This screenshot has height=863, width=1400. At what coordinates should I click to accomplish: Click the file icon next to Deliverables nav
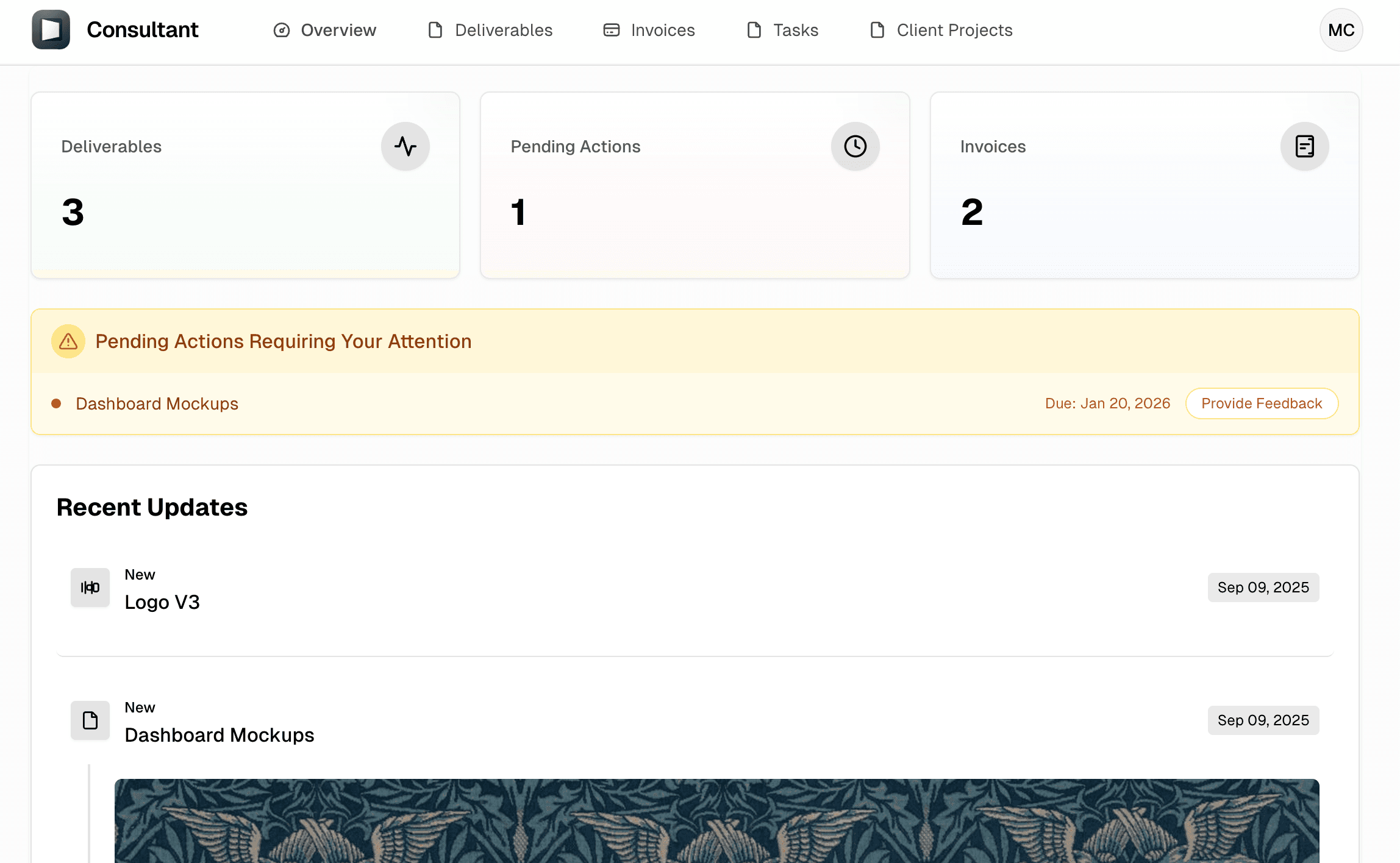pyautogui.click(x=435, y=29)
